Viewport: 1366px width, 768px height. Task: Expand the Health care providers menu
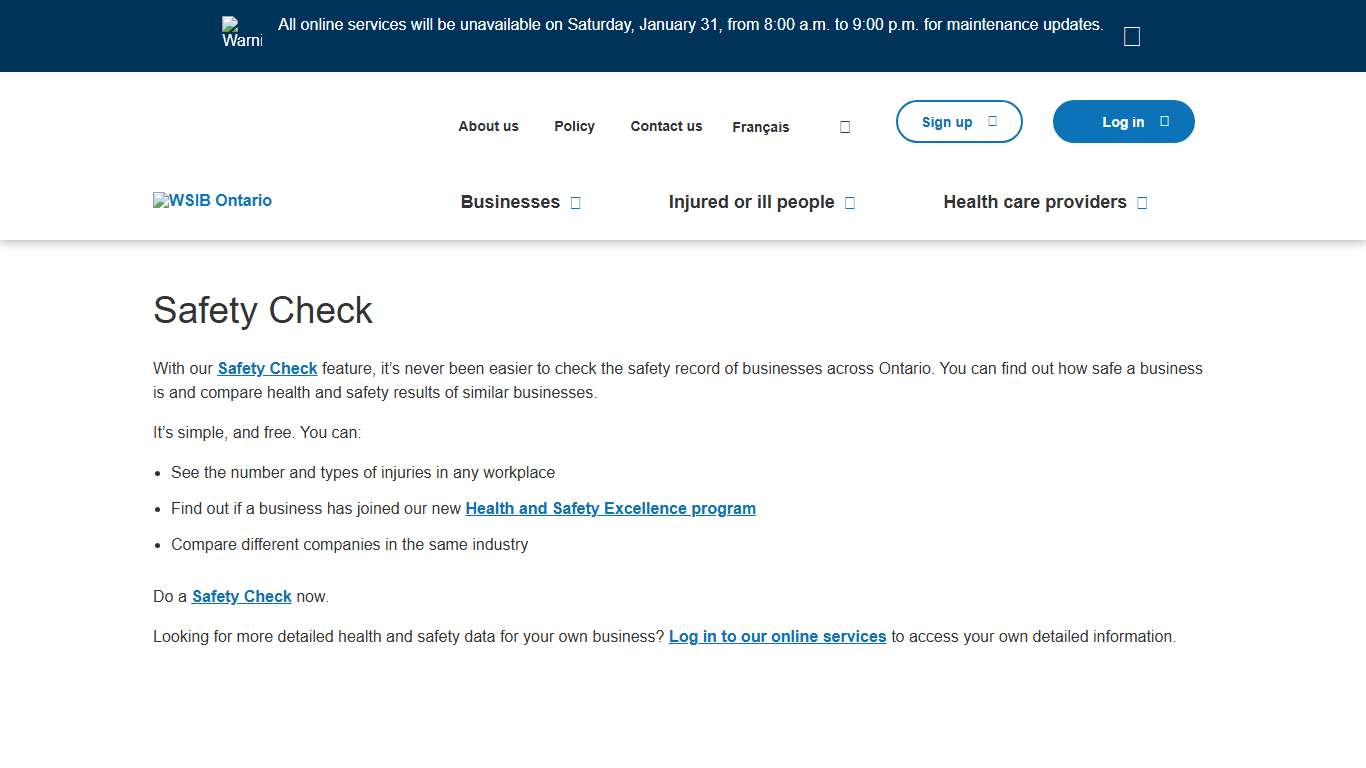click(x=1045, y=202)
